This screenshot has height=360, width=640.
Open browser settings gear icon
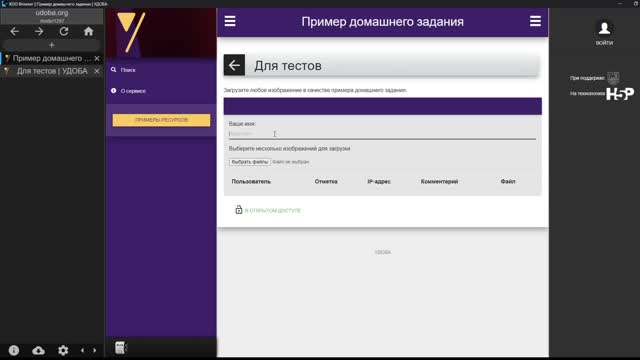63,350
